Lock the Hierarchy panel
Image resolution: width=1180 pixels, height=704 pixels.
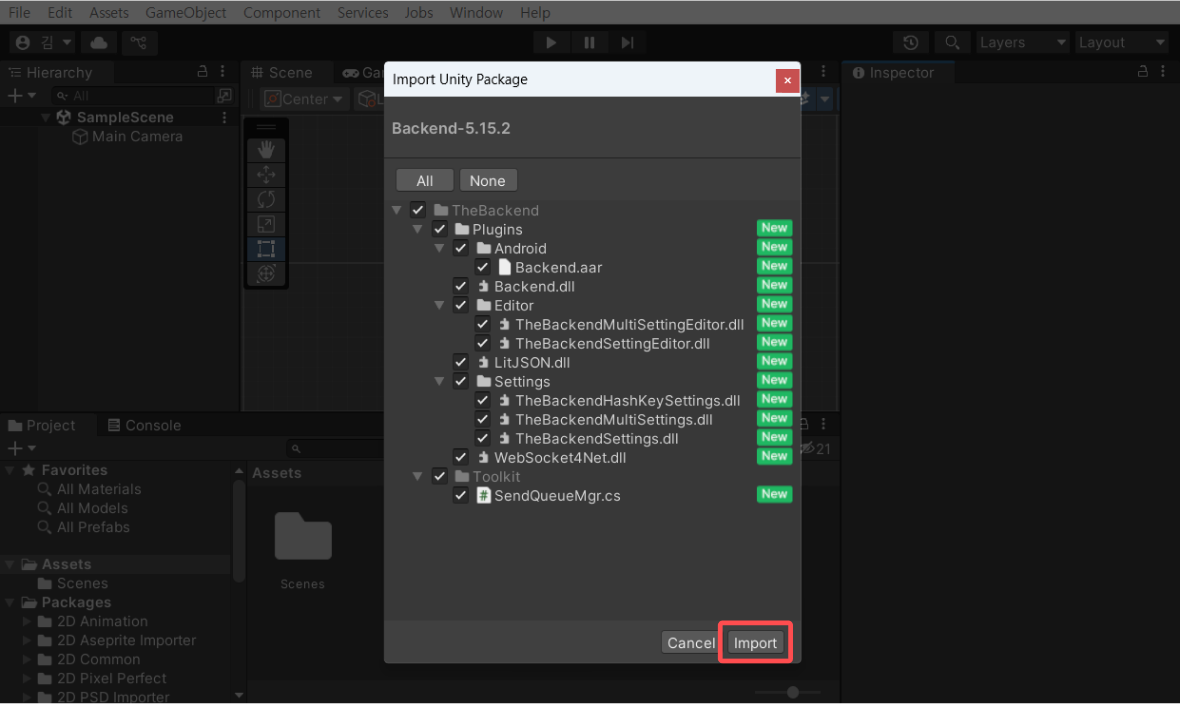point(202,72)
